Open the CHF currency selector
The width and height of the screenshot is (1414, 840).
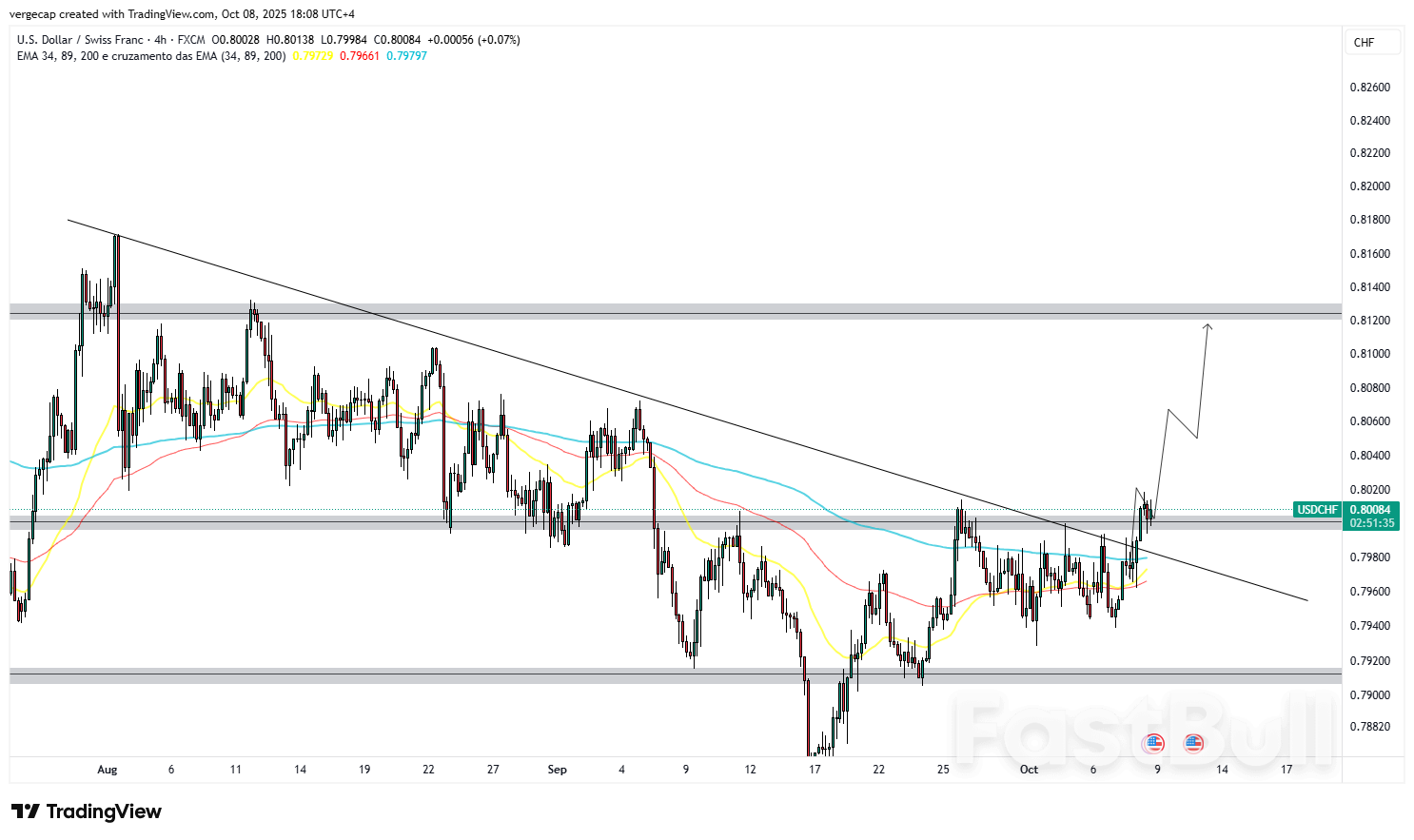1371,42
